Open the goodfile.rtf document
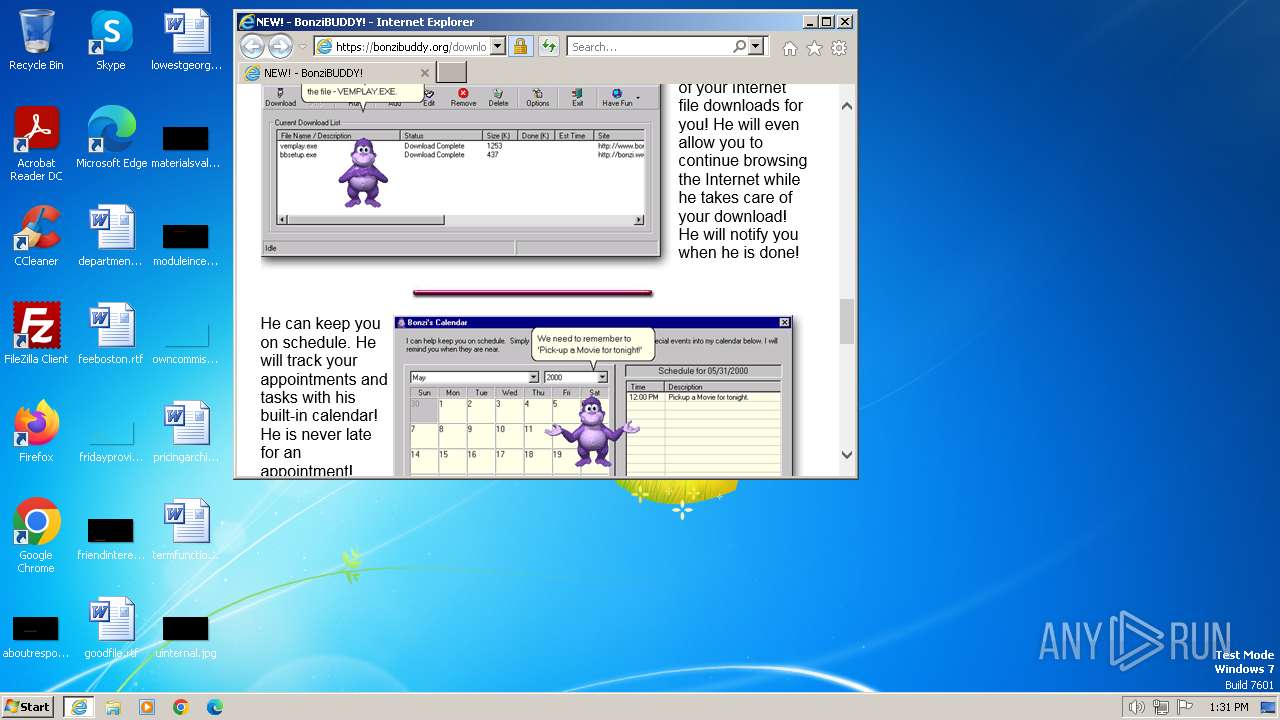Image resolution: width=1280 pixels, height=720 pixels. (110, 627)
